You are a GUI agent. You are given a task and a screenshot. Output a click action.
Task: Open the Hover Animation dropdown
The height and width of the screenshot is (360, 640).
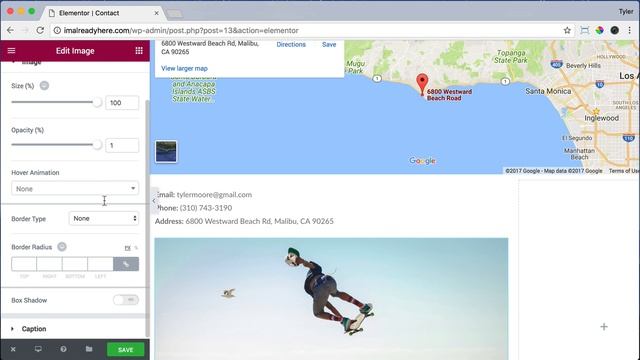(x=75, y=189)
